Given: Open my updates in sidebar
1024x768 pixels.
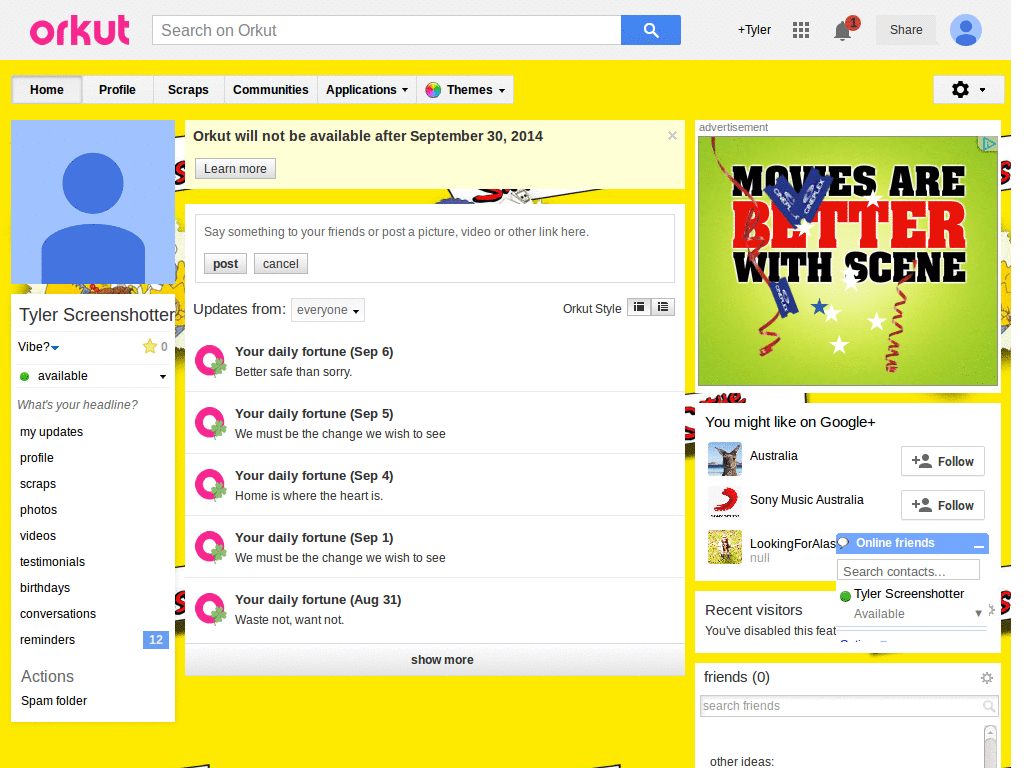Looking at the screenshot, I should [52, 432].
